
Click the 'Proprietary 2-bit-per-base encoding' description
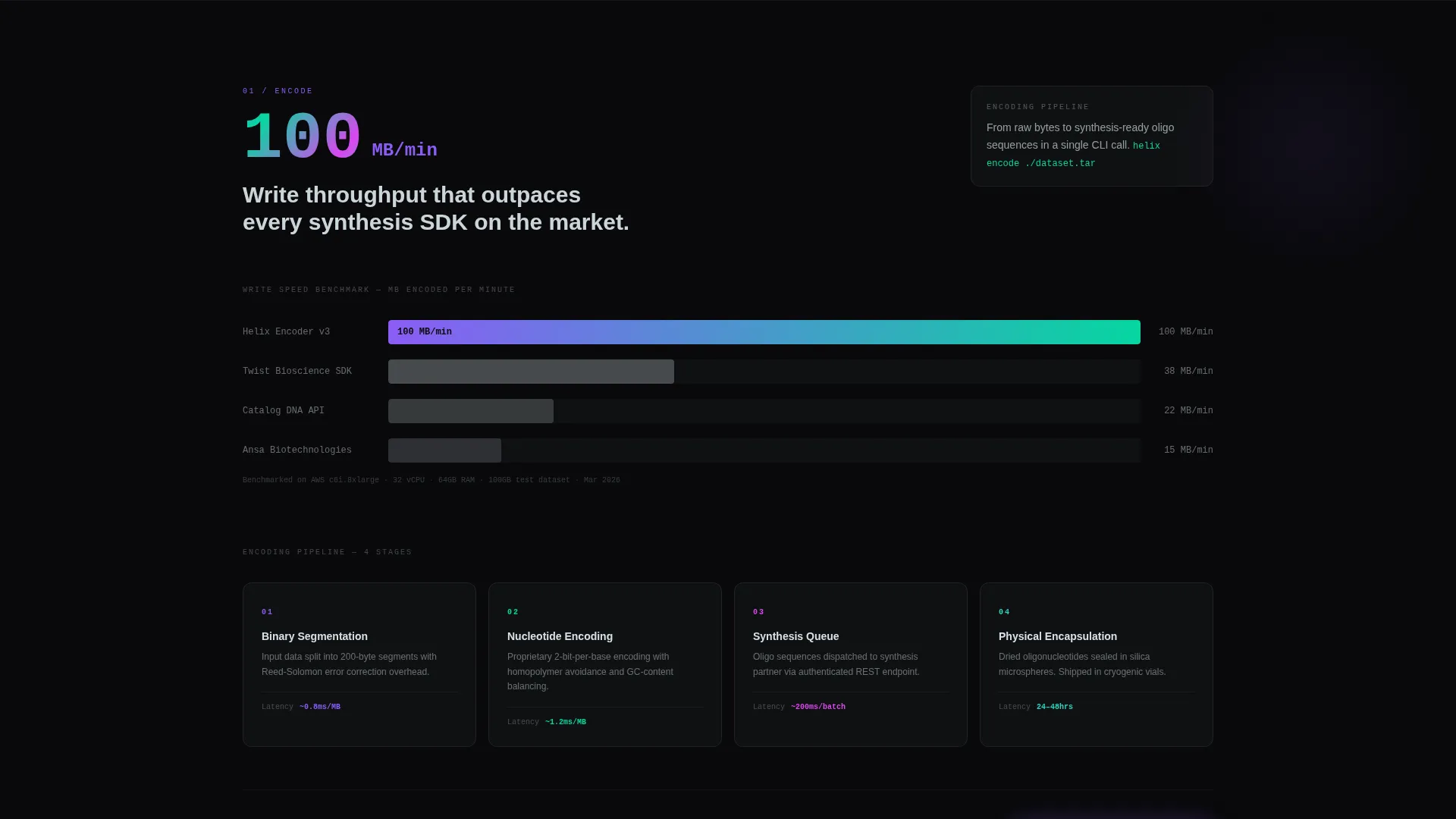click(x=590, y=672)
